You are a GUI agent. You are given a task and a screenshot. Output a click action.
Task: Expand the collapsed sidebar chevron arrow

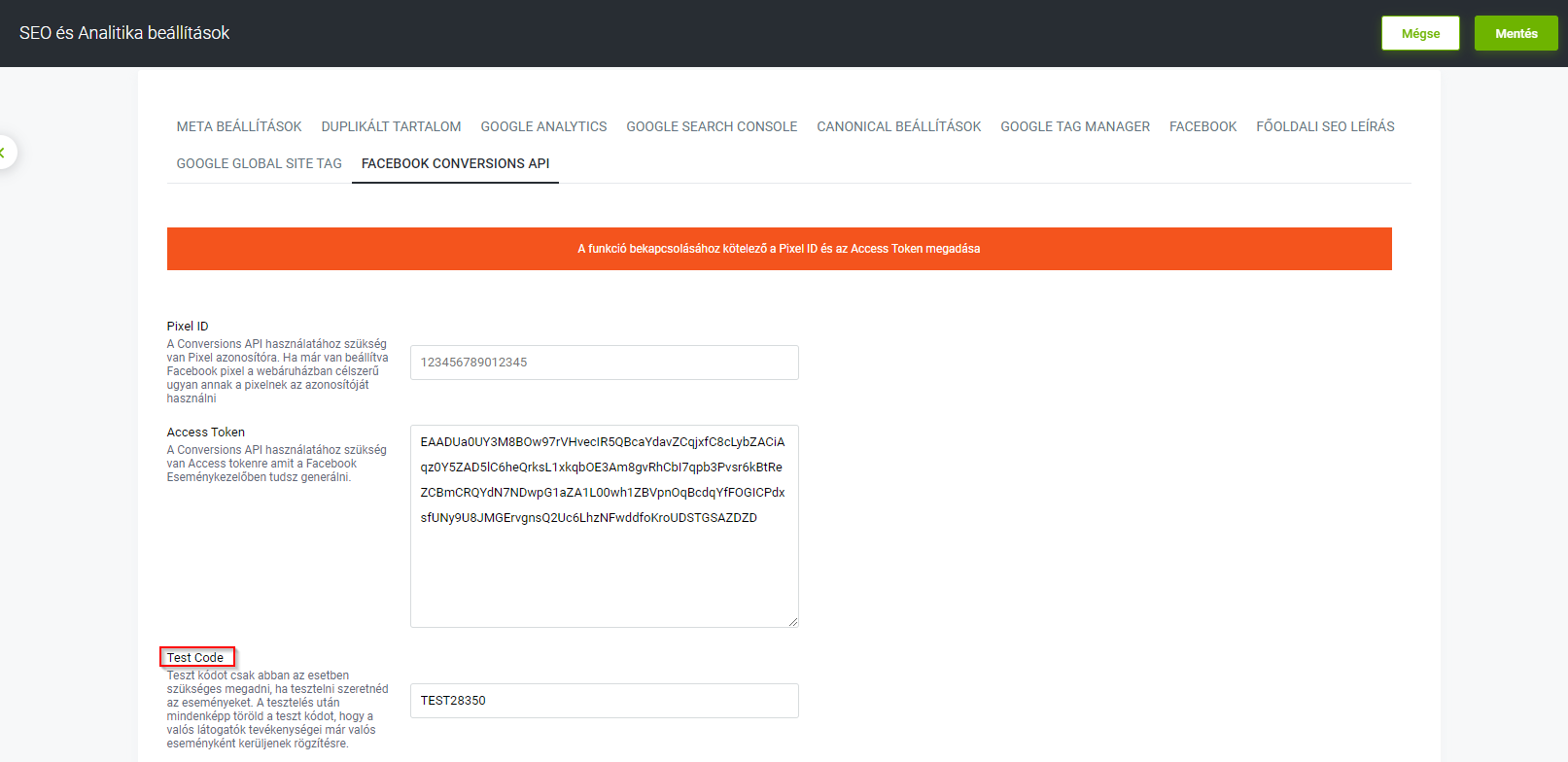[x=4, y=153]
